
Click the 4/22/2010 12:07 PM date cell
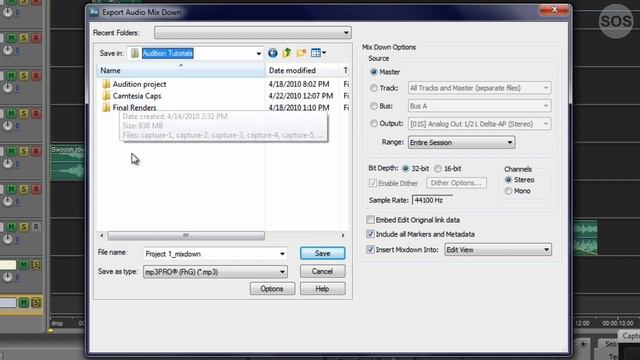301,96
